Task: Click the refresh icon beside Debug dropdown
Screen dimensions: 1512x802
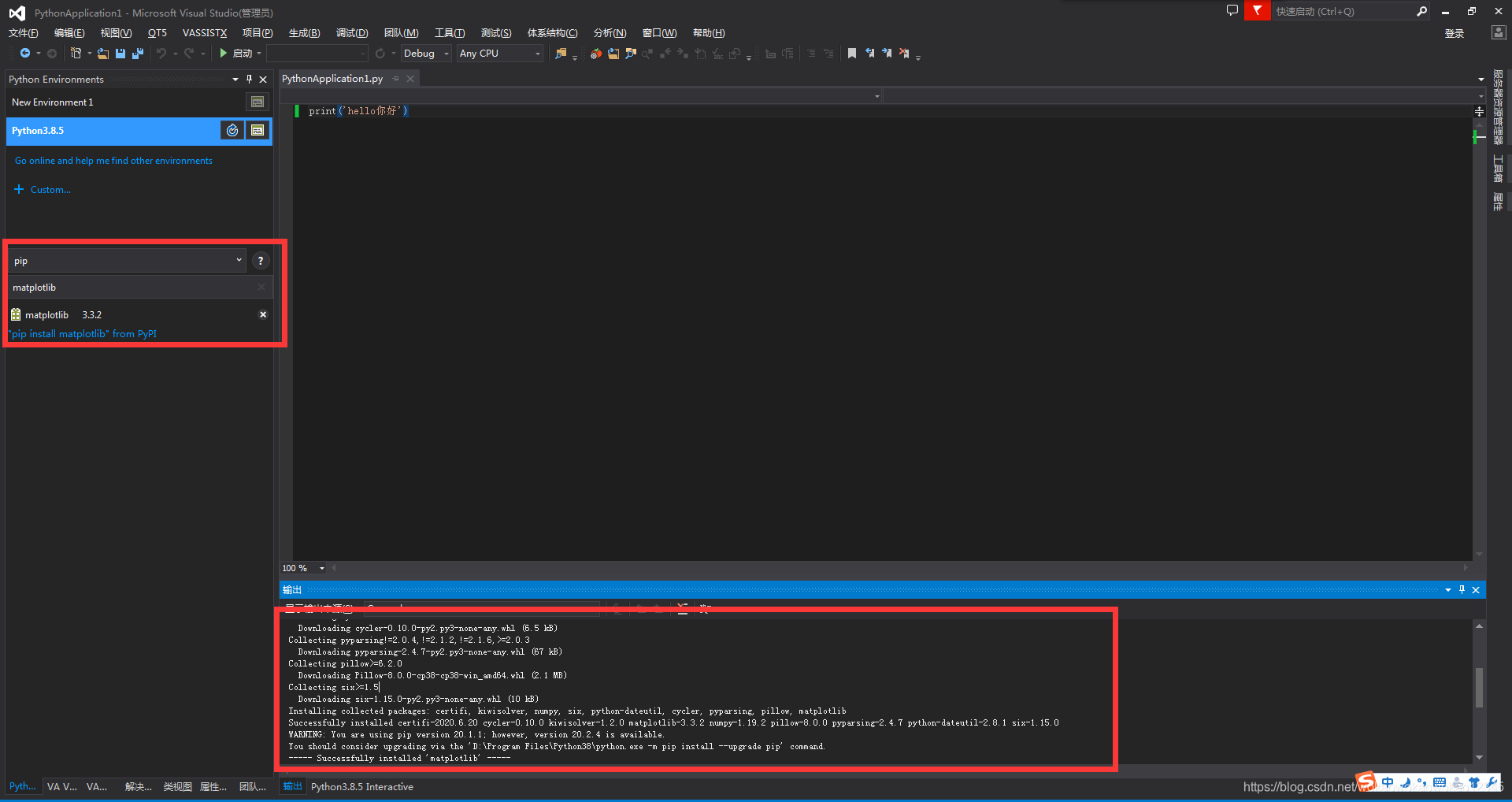Action: 380,54
